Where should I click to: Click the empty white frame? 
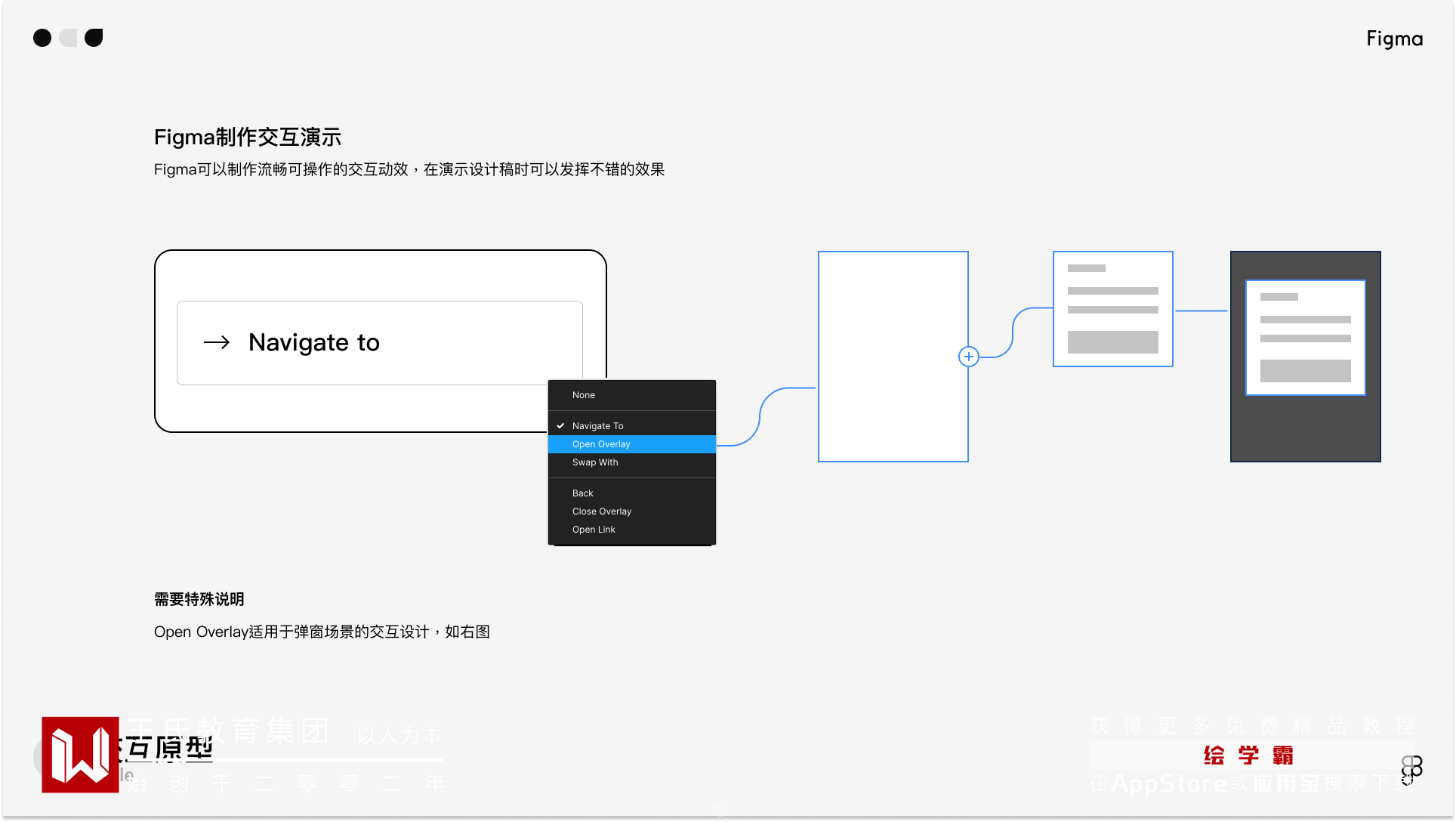[x=893, y=357]
